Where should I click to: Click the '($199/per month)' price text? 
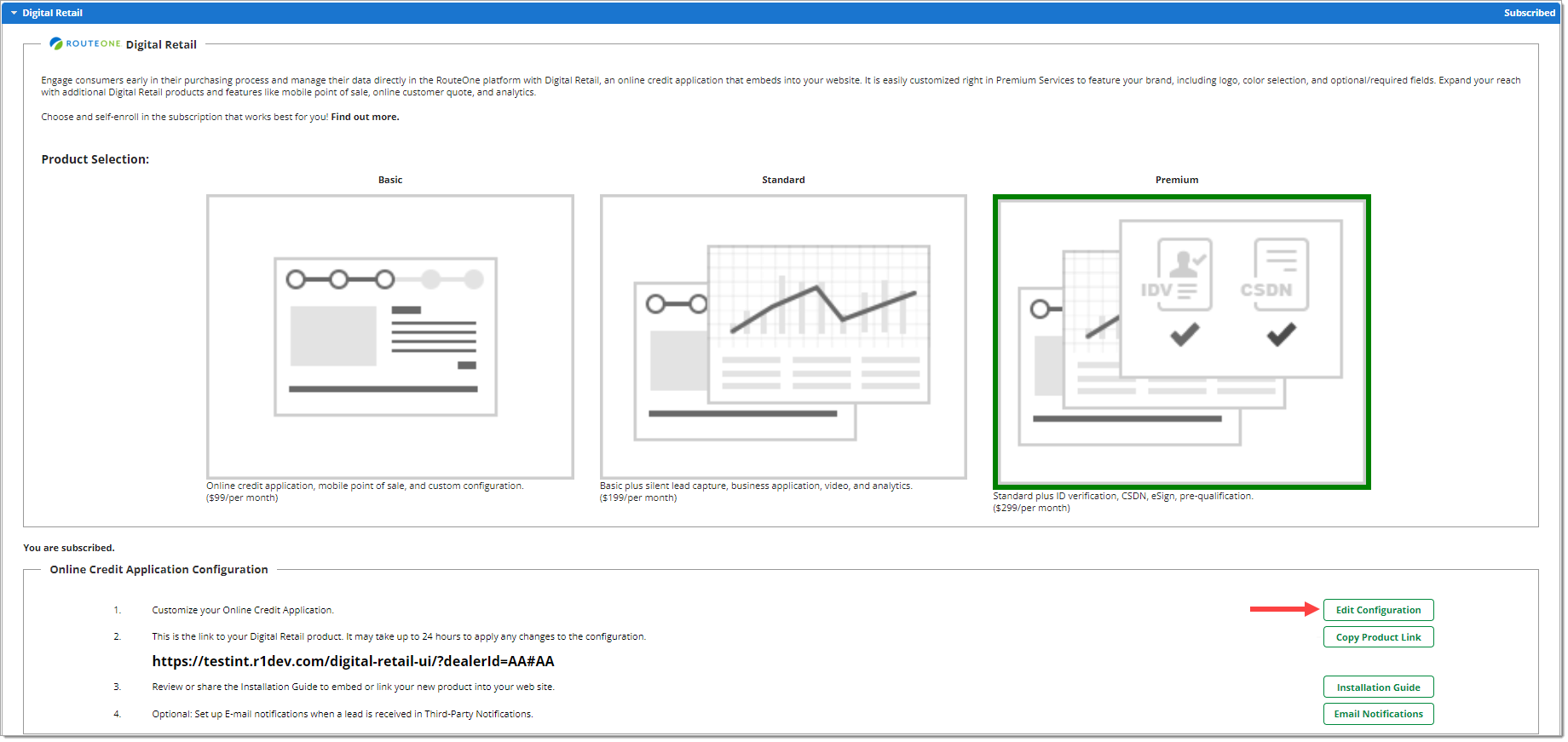pyautogui.click(x=638, y=498)
